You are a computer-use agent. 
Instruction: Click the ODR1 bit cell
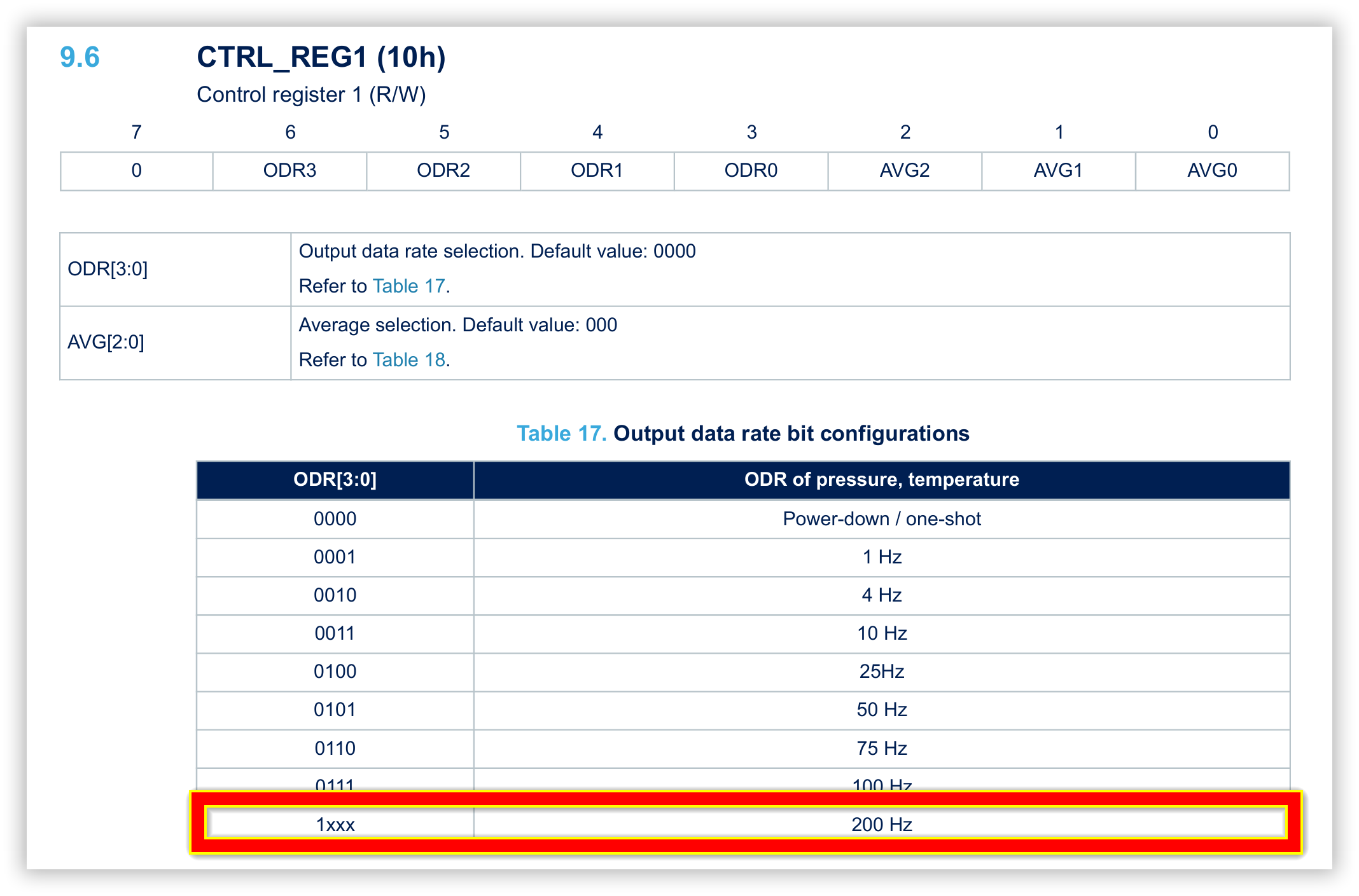[597, 170]
